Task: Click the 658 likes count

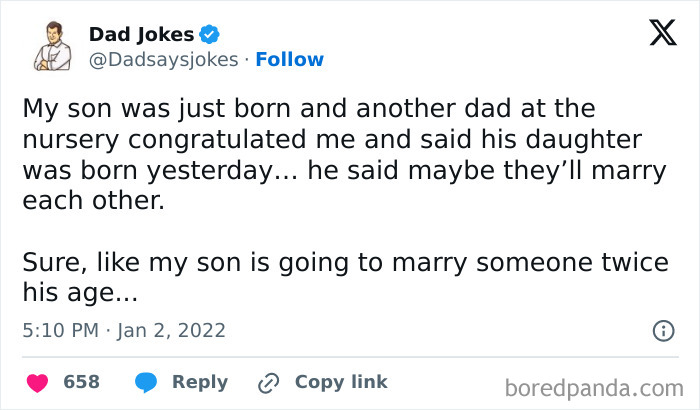Action: [81, 382]
